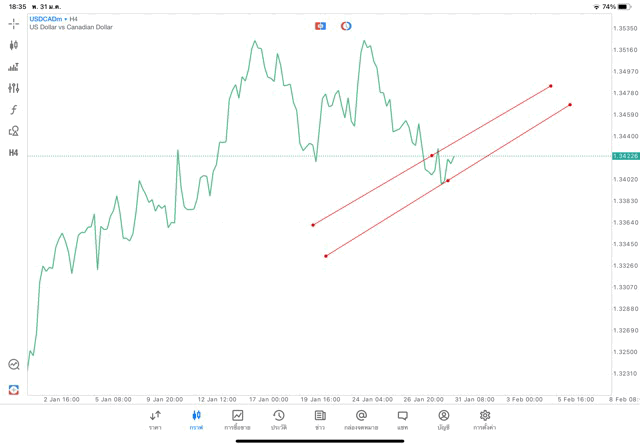
Task: Select the upper red trendline endpoint handle
Action: (x=551, y=86)
